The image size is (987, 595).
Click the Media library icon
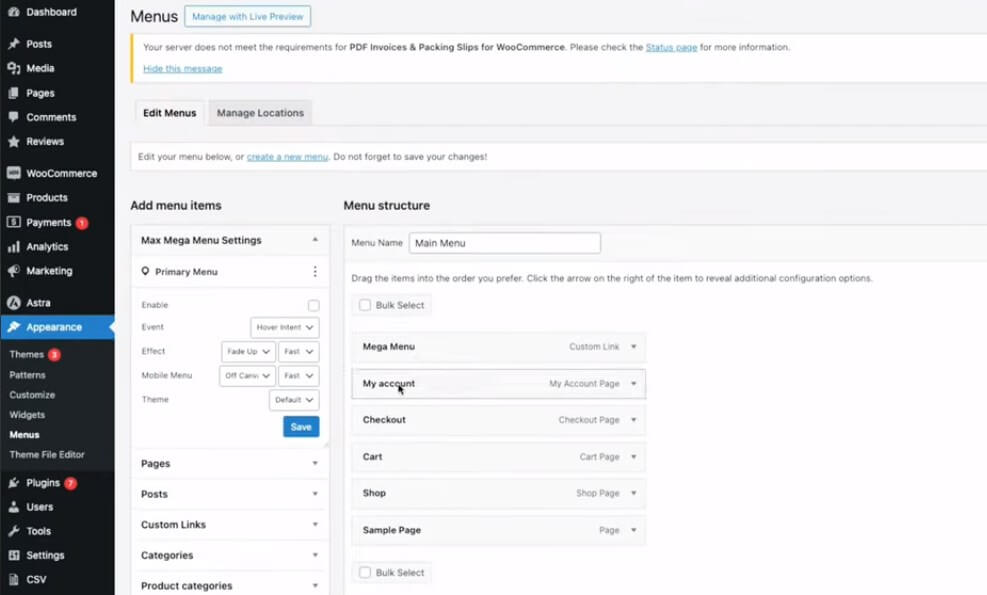(x=13, y=68)
